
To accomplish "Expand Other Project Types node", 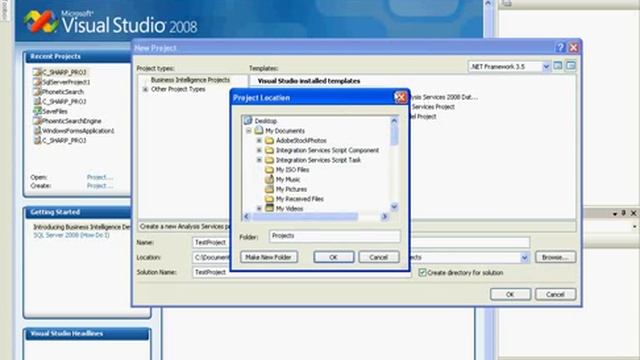I will click(x=145, y=89).
